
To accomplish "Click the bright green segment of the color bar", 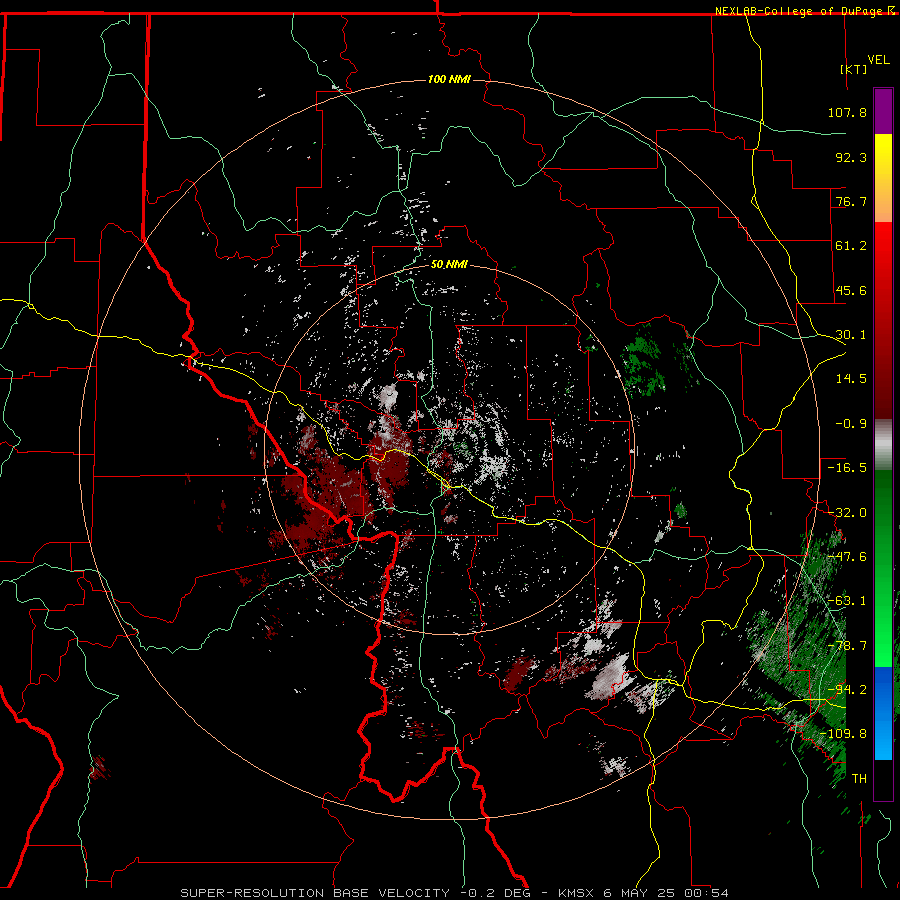I will click(883, 568).
